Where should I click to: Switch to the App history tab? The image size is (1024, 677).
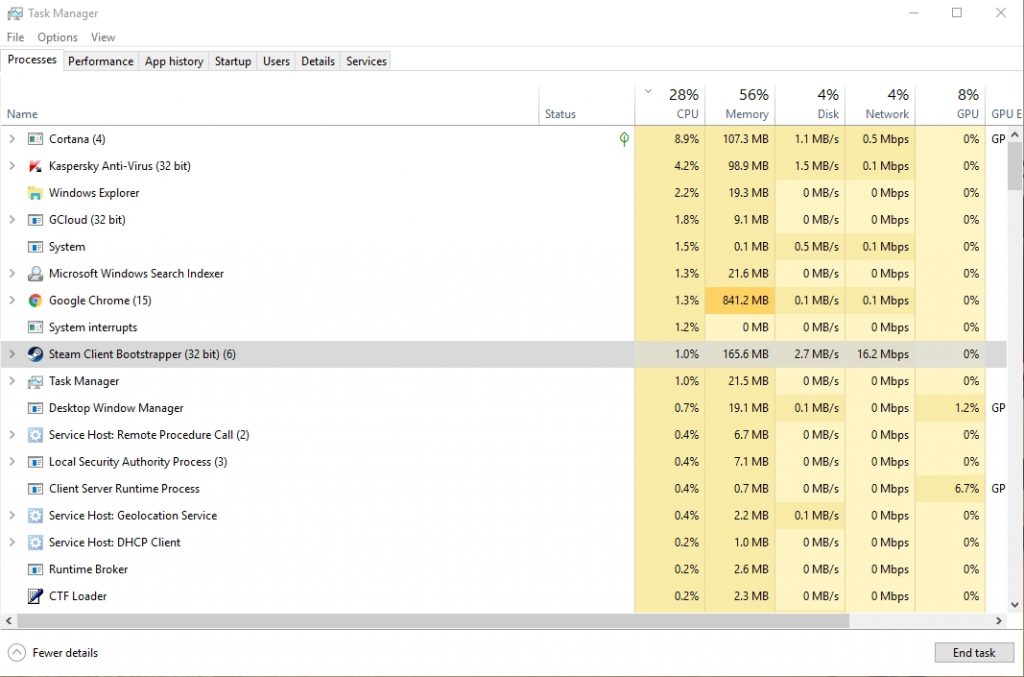click(x=174, y=61)
